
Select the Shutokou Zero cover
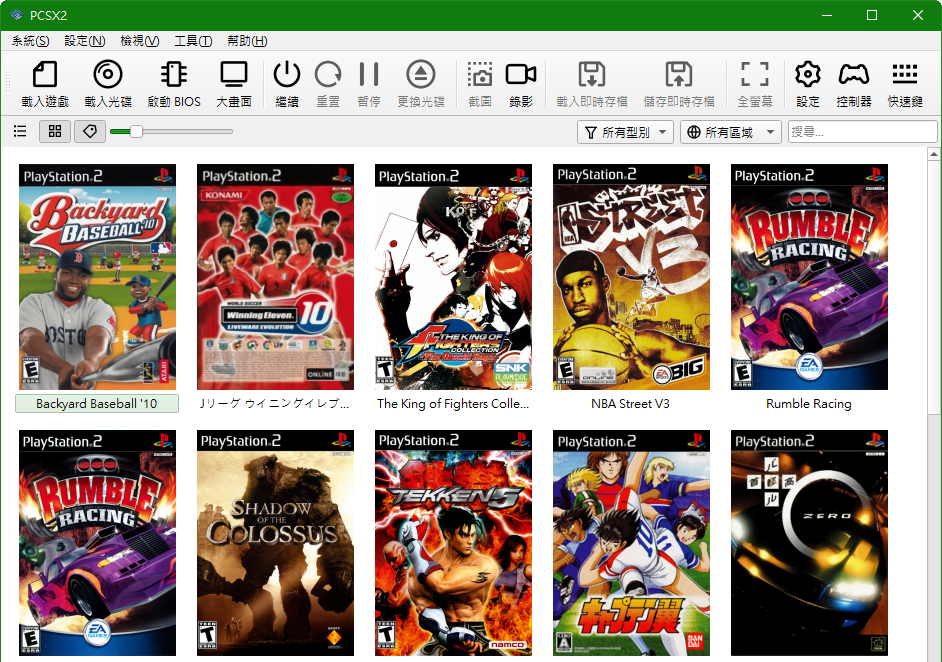click(x=809, y=542)
